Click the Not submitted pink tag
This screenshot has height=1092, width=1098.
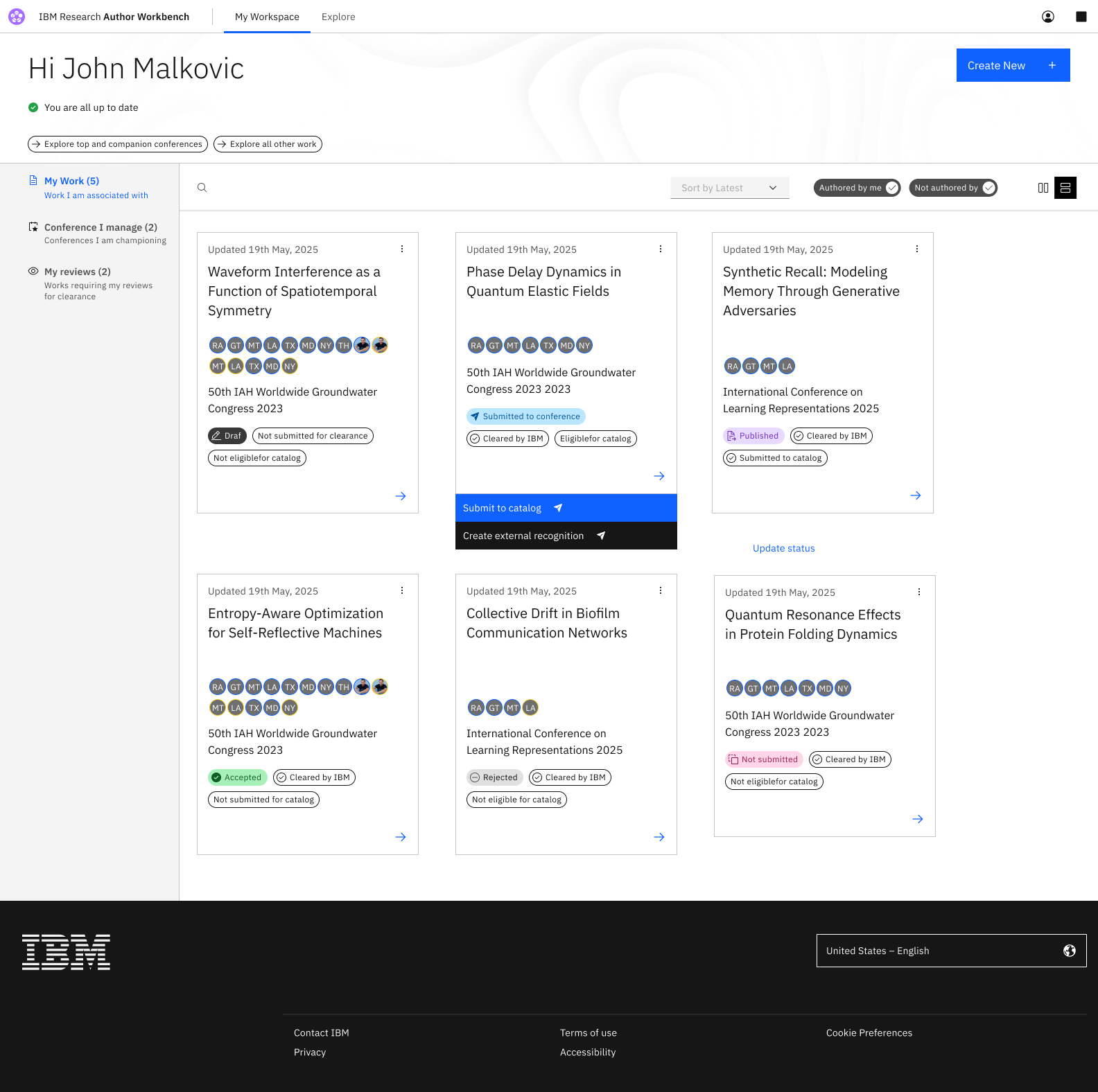[764, 759]
